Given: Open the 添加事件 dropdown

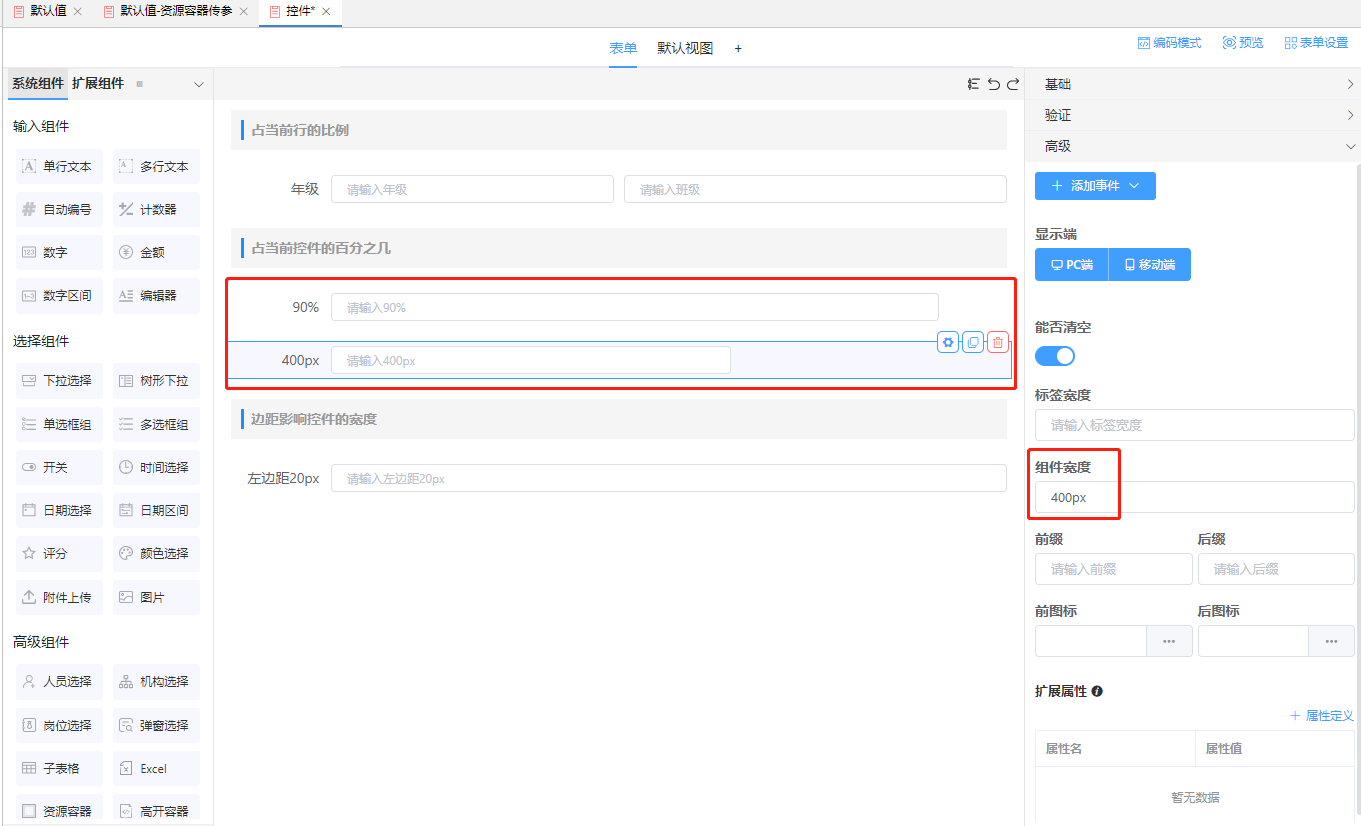Looking at the screenshot, I should click(1095, 186).
